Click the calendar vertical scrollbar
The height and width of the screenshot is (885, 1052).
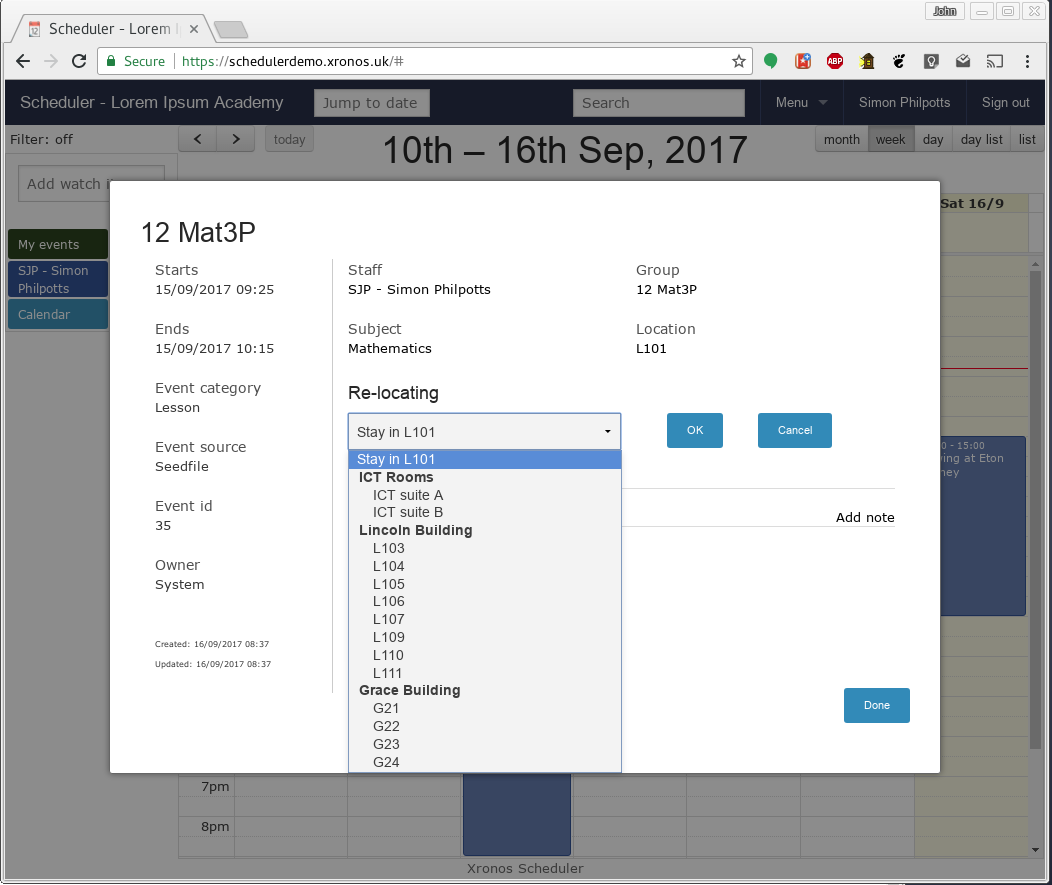1035,510
